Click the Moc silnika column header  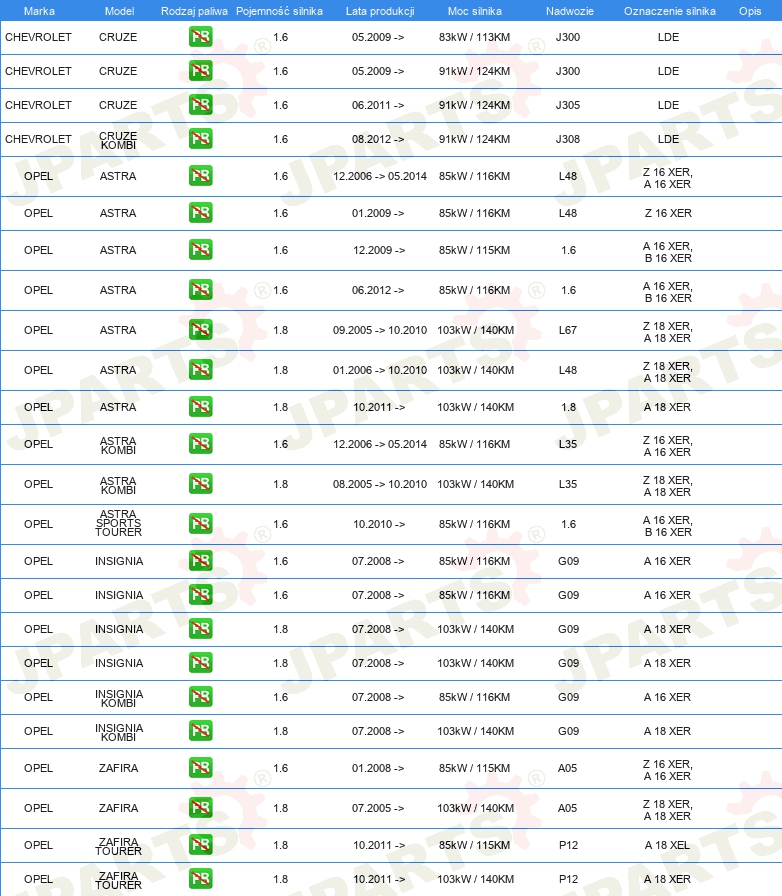(x=474, y=11)
